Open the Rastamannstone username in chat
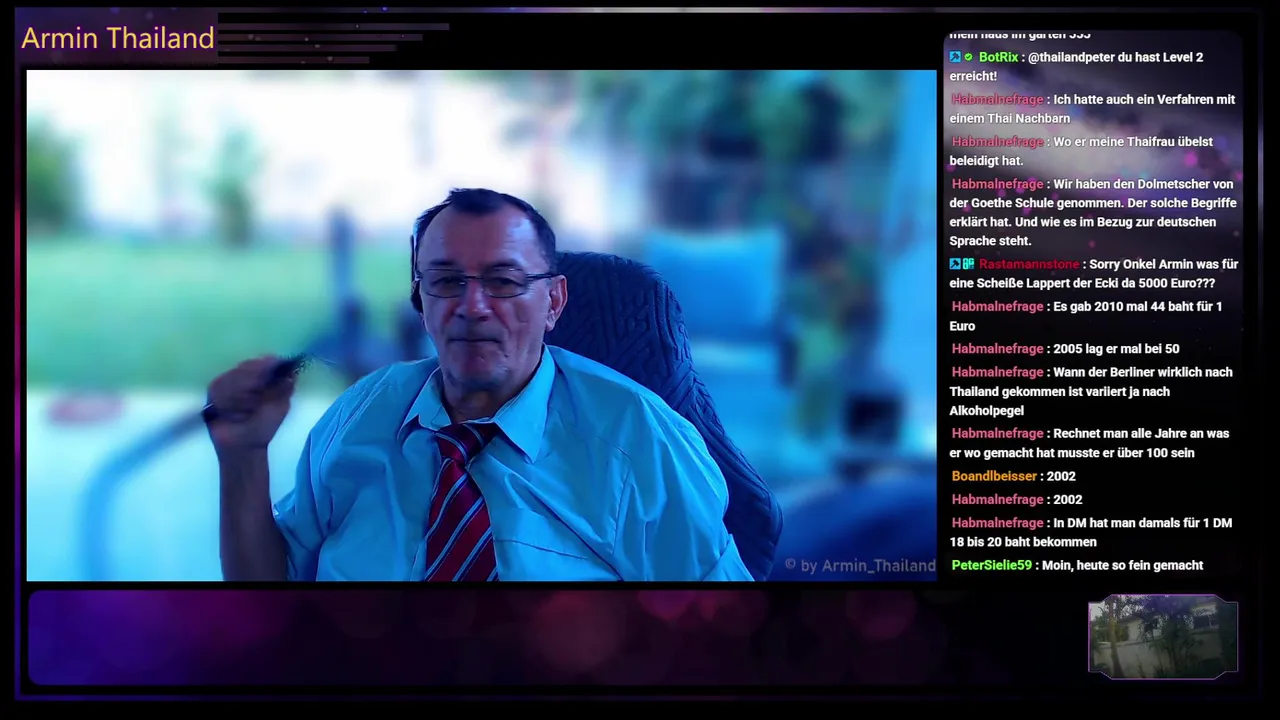The width and height of the screenshot is (1280, 720). point(1029,264)
